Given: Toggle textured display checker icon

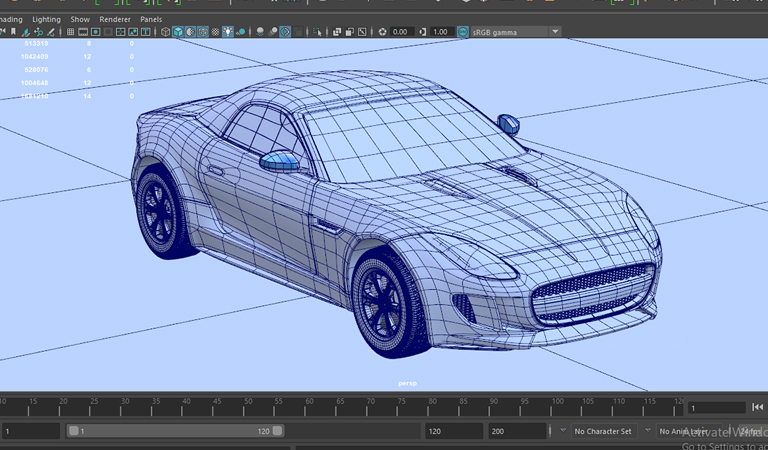Looking at the screenshot, I should 215,32.
